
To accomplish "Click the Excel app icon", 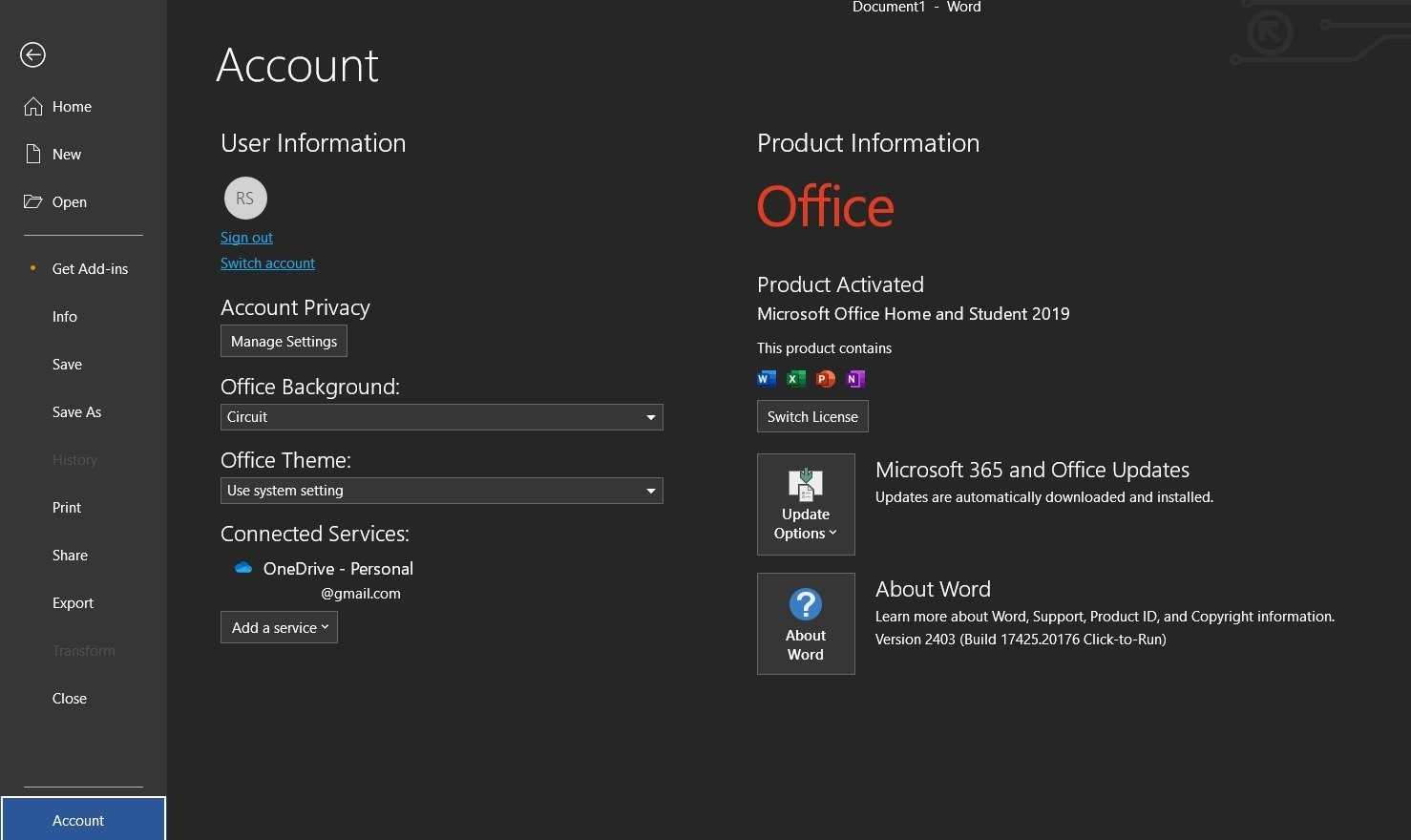I will pyautogui.click(x=795, y=379).
